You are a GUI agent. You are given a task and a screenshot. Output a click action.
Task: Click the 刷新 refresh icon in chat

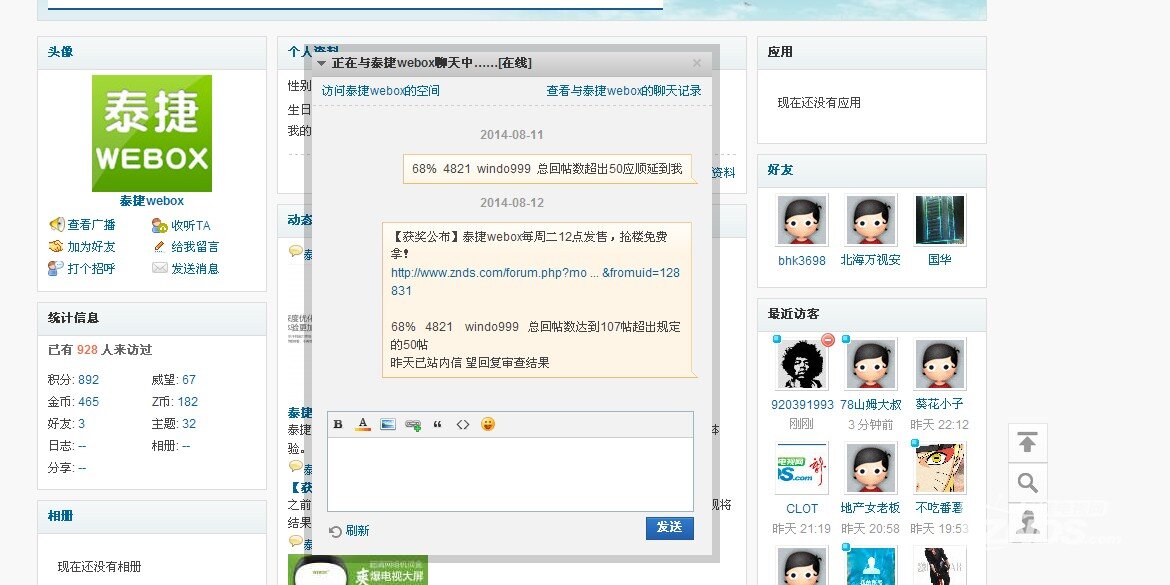pyautogui.click(x=336, y=531)
